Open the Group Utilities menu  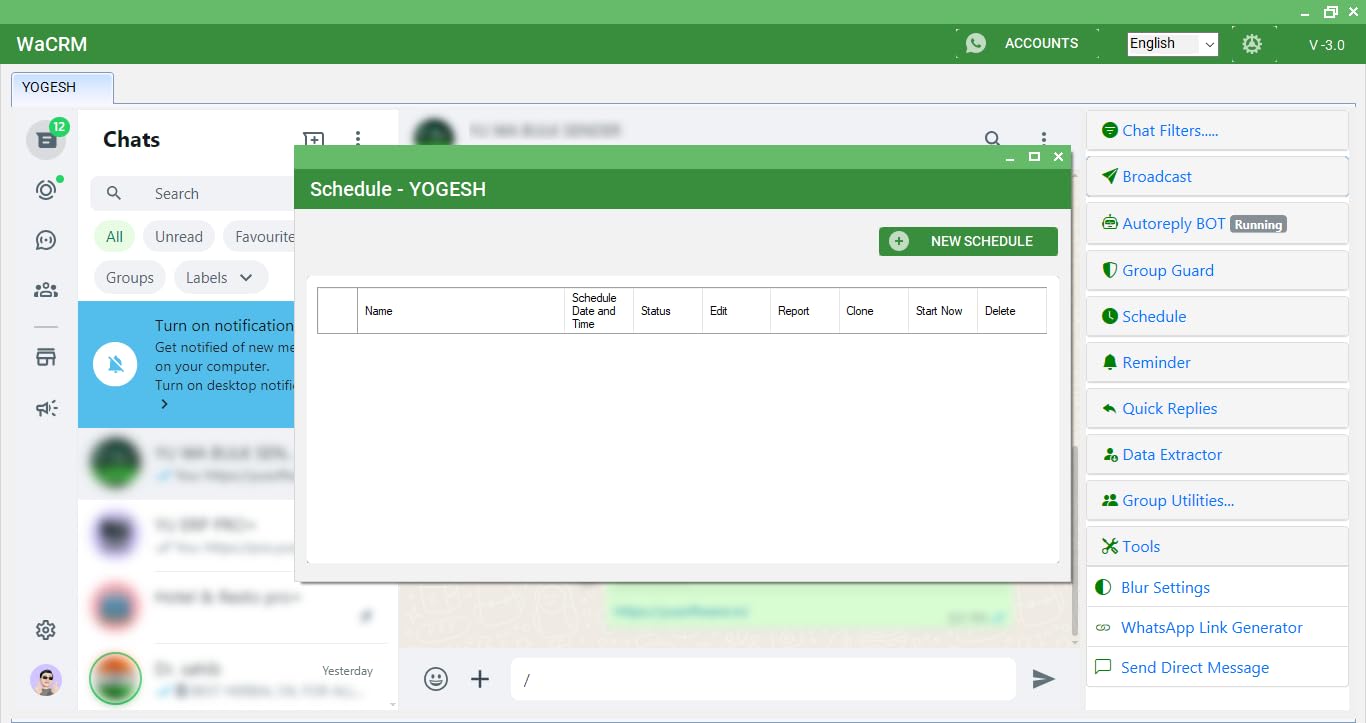pyautogui.click(x=1217, y=500)
